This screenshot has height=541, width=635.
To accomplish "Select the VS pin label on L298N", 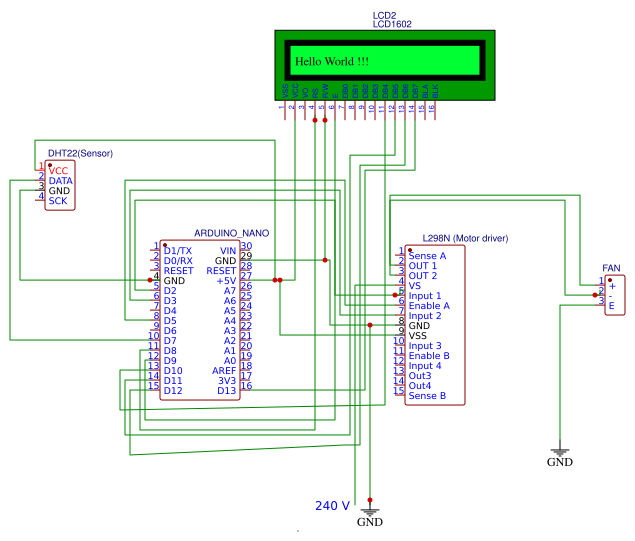I will pyautogui.click(x=415, y=286).
